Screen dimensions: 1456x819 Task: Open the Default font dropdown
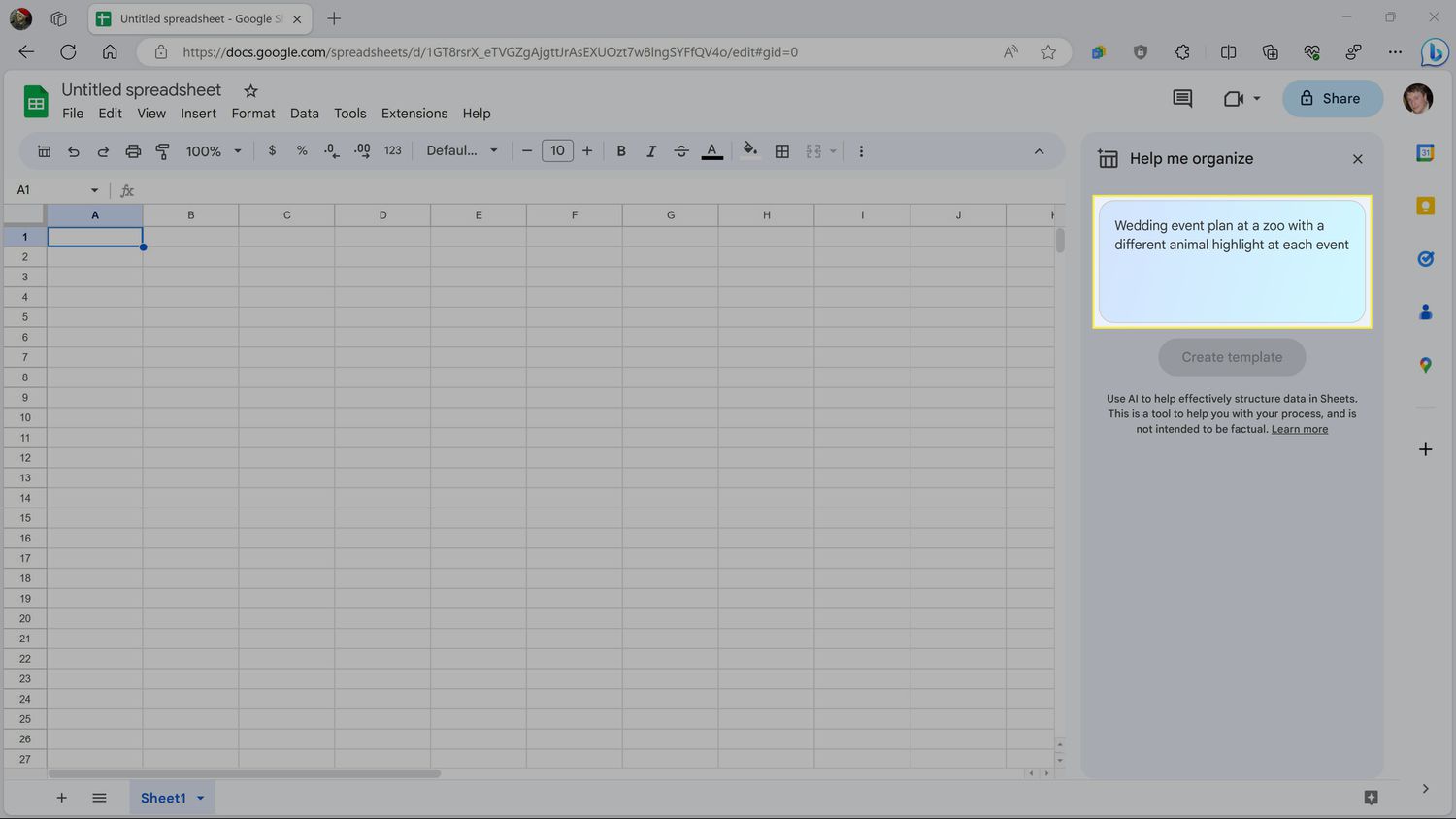(x=462, y=151)
